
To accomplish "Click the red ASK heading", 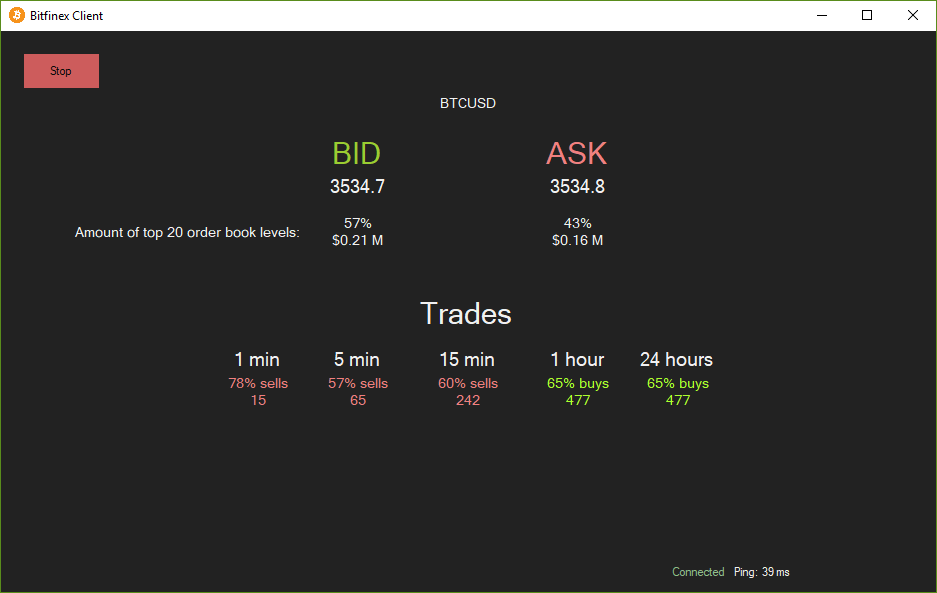I will 577,154.
